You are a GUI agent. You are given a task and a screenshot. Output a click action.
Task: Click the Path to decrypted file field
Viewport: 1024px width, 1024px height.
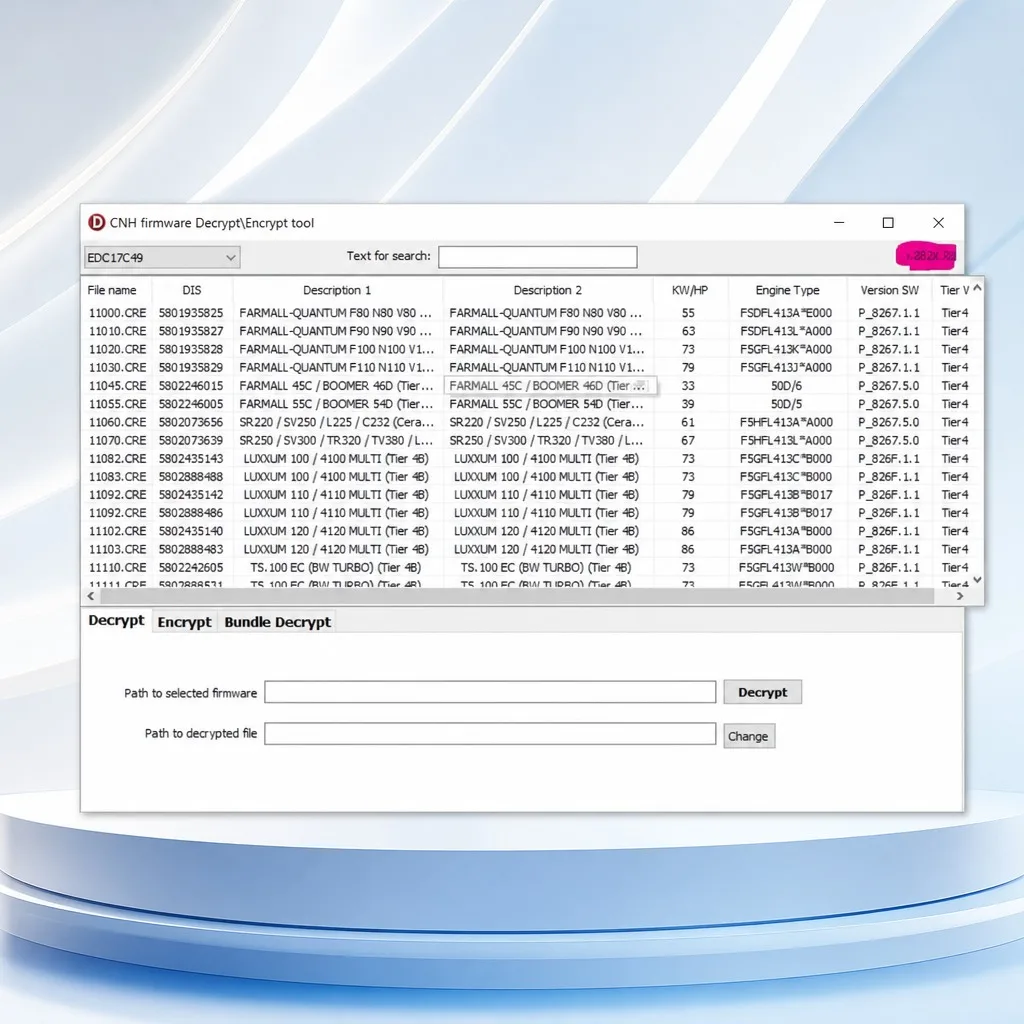tap(490, 733)
